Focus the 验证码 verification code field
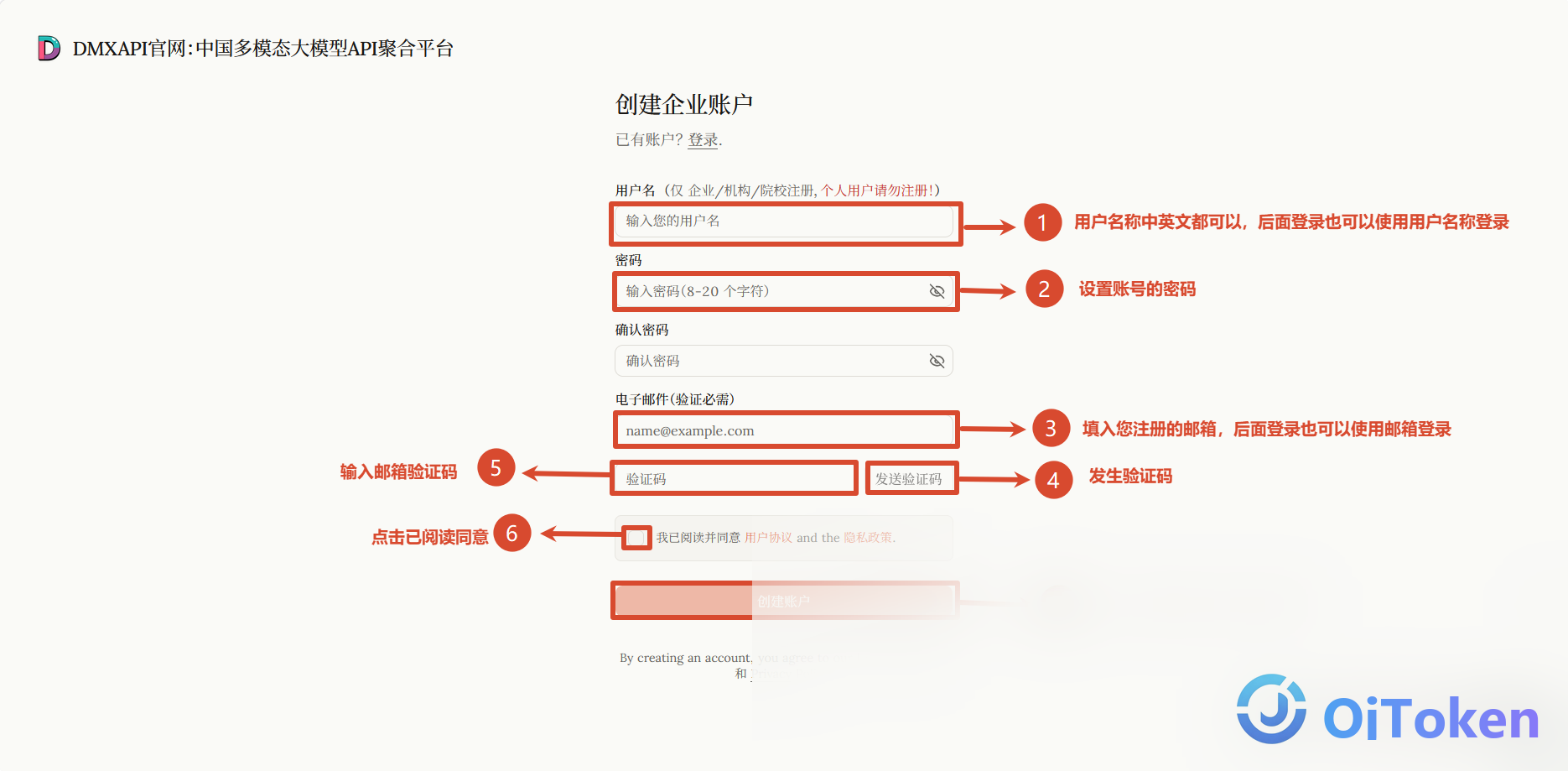 pyautogui.click(x=734, y=478)
